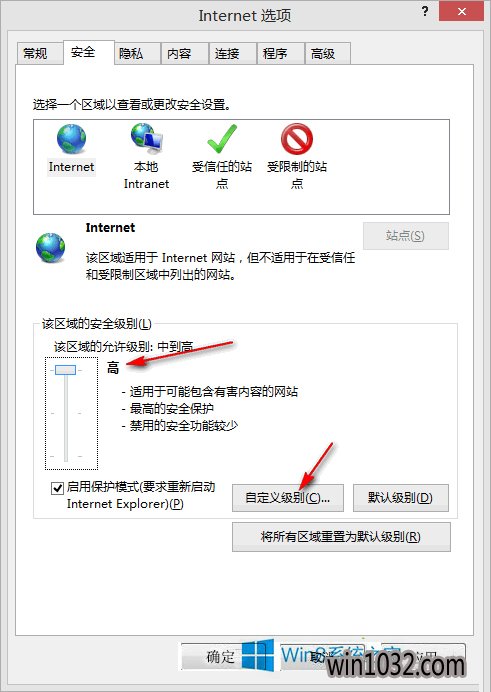The image size is (491, 692).
Task: Close the Internet 选项 dialog
Action: click(x=461, y=11)
